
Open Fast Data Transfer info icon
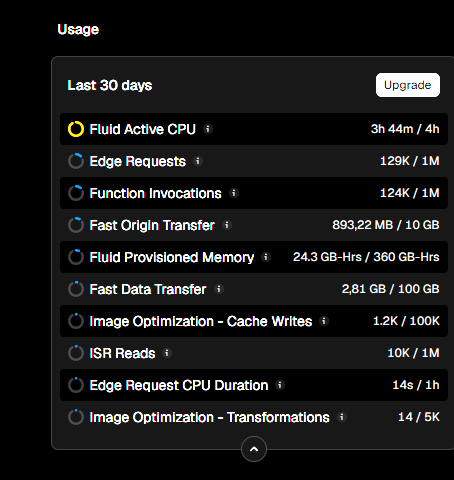tap(219, 289)
